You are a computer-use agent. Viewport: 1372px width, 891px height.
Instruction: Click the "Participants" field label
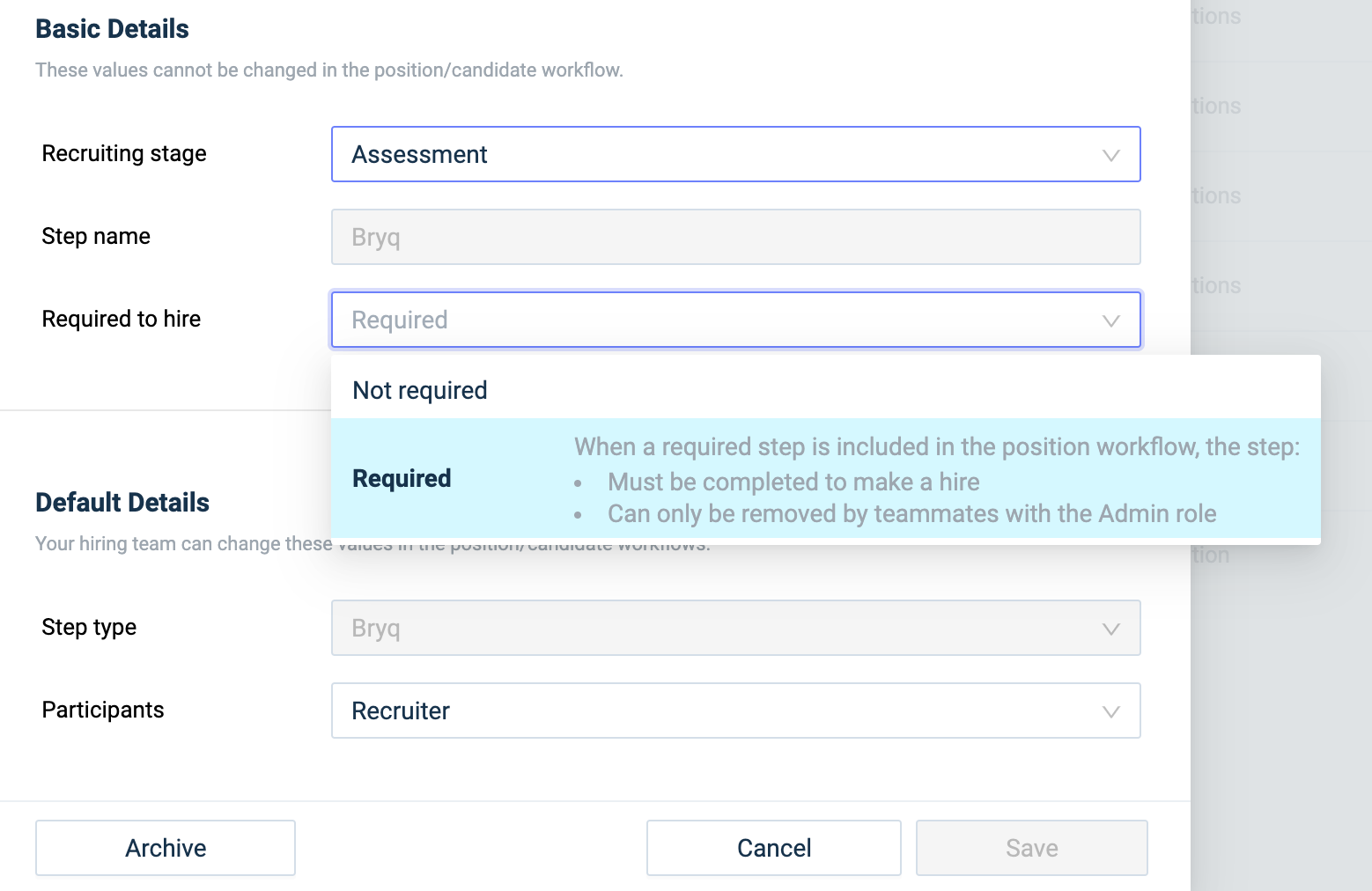(103, 710)
